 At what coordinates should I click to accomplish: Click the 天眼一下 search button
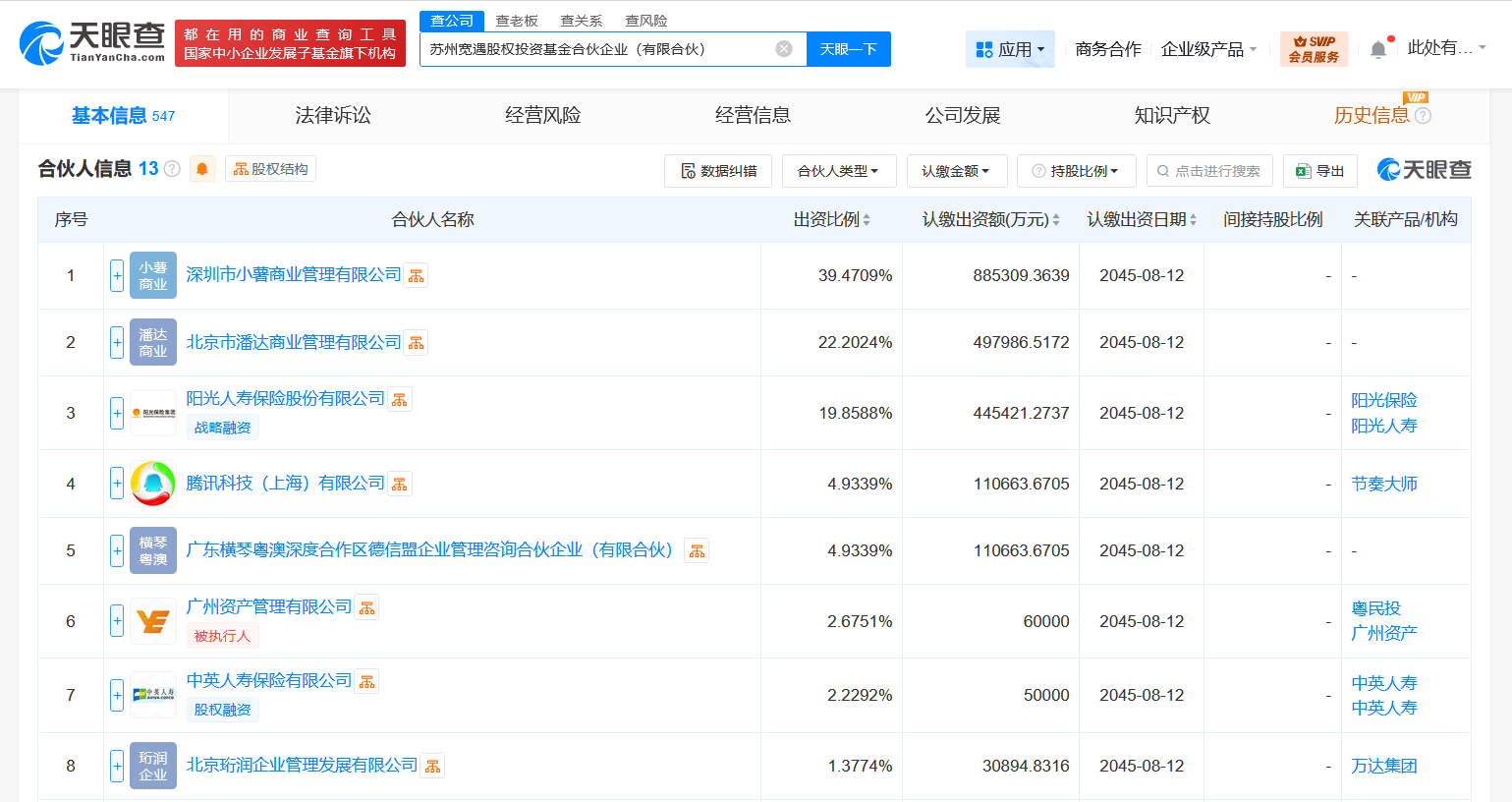(x=849, y=48)
